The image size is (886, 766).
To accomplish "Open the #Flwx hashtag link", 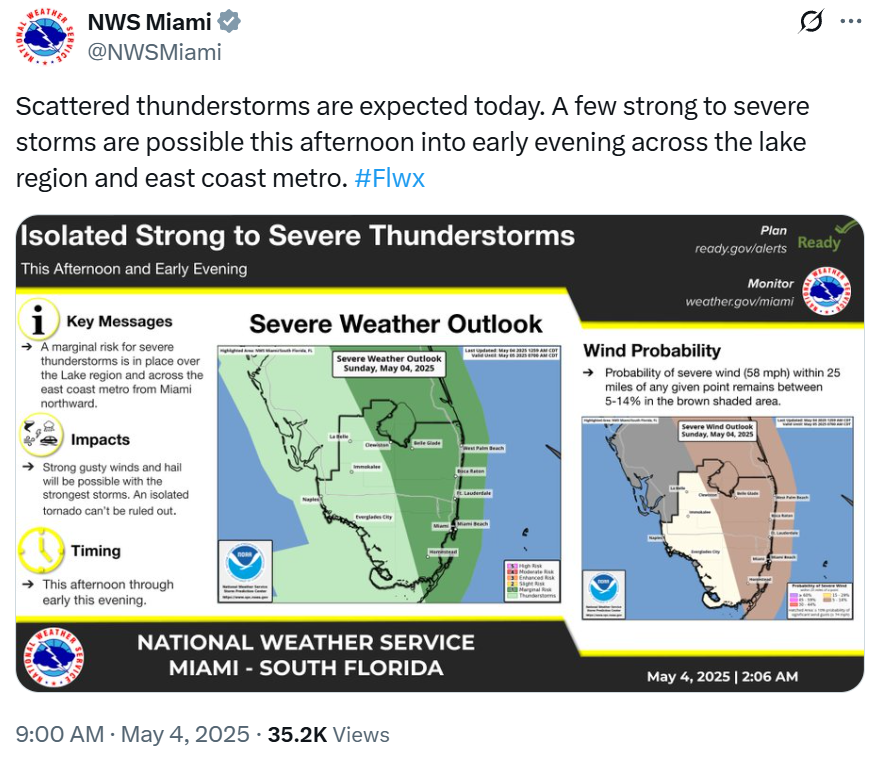I will 392,176.
